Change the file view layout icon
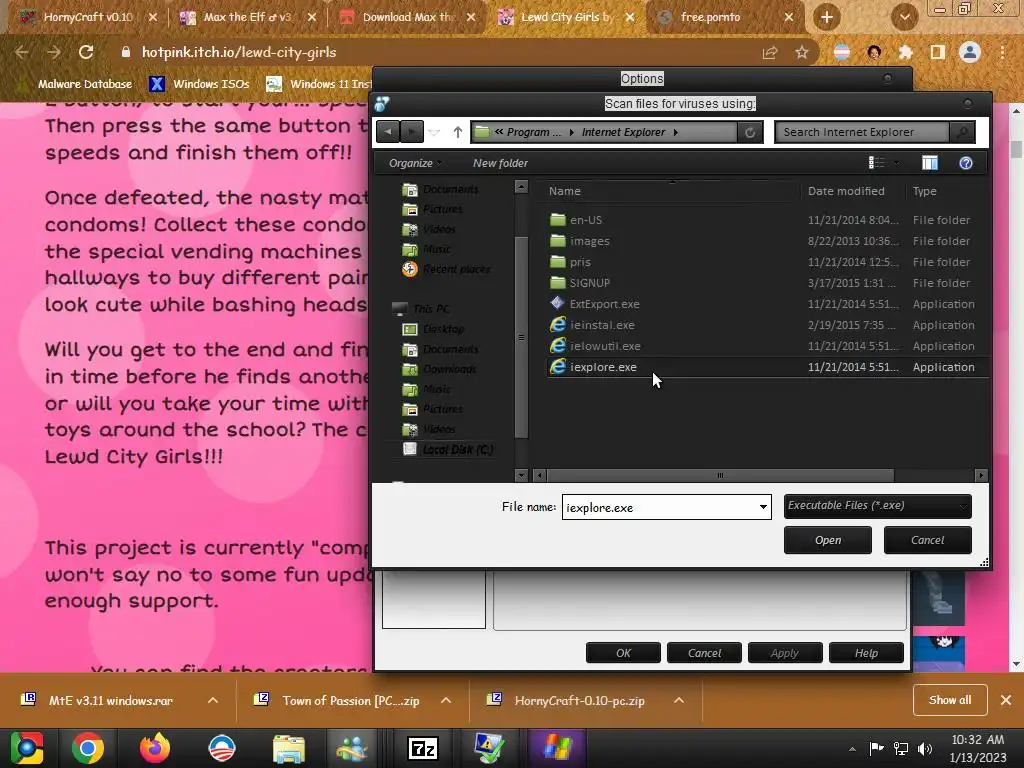This screenshot has width=1024, height=768. click(x=876, y=163)
